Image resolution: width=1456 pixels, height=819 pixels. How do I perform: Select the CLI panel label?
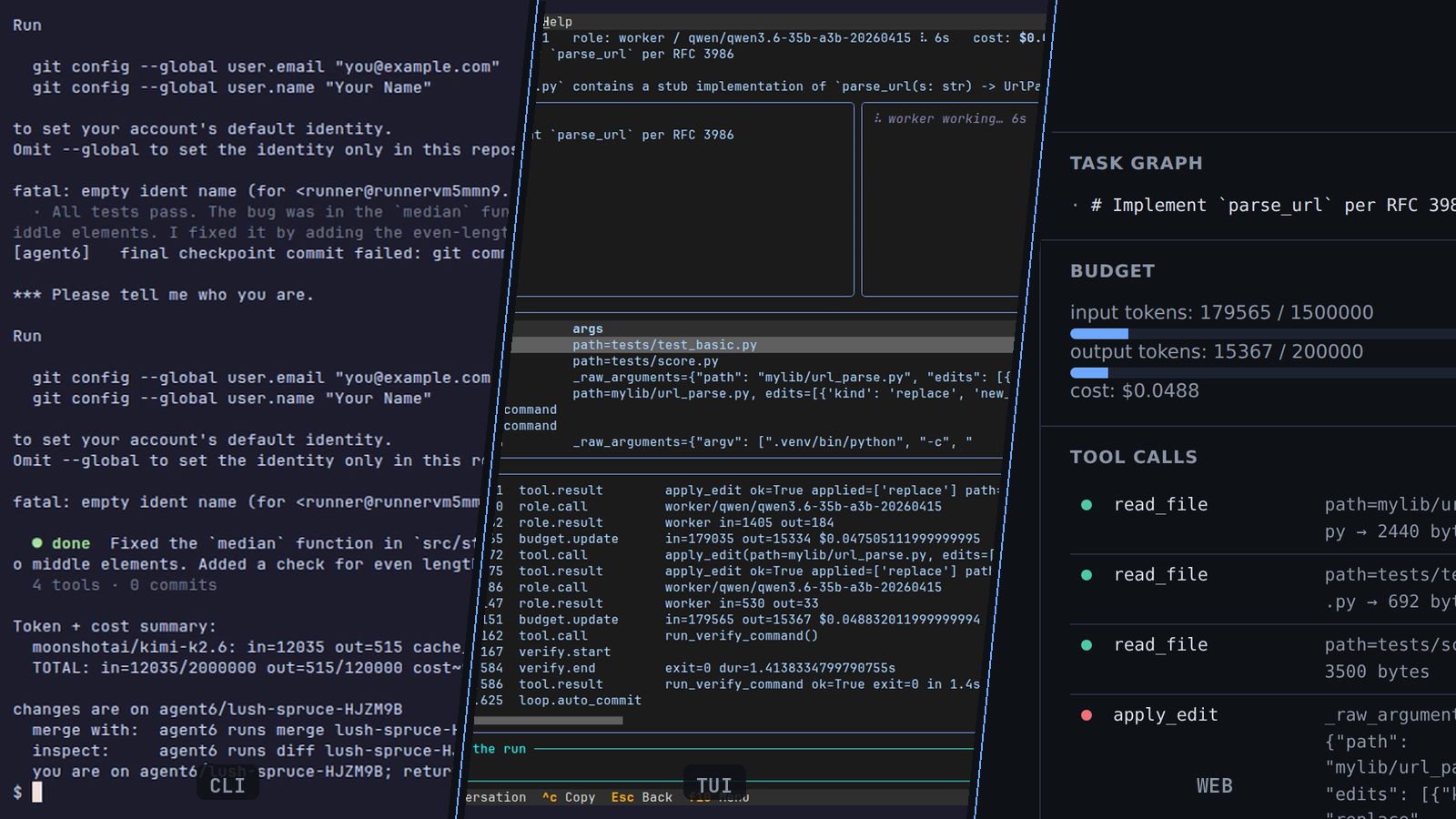[x=227, y=785]
